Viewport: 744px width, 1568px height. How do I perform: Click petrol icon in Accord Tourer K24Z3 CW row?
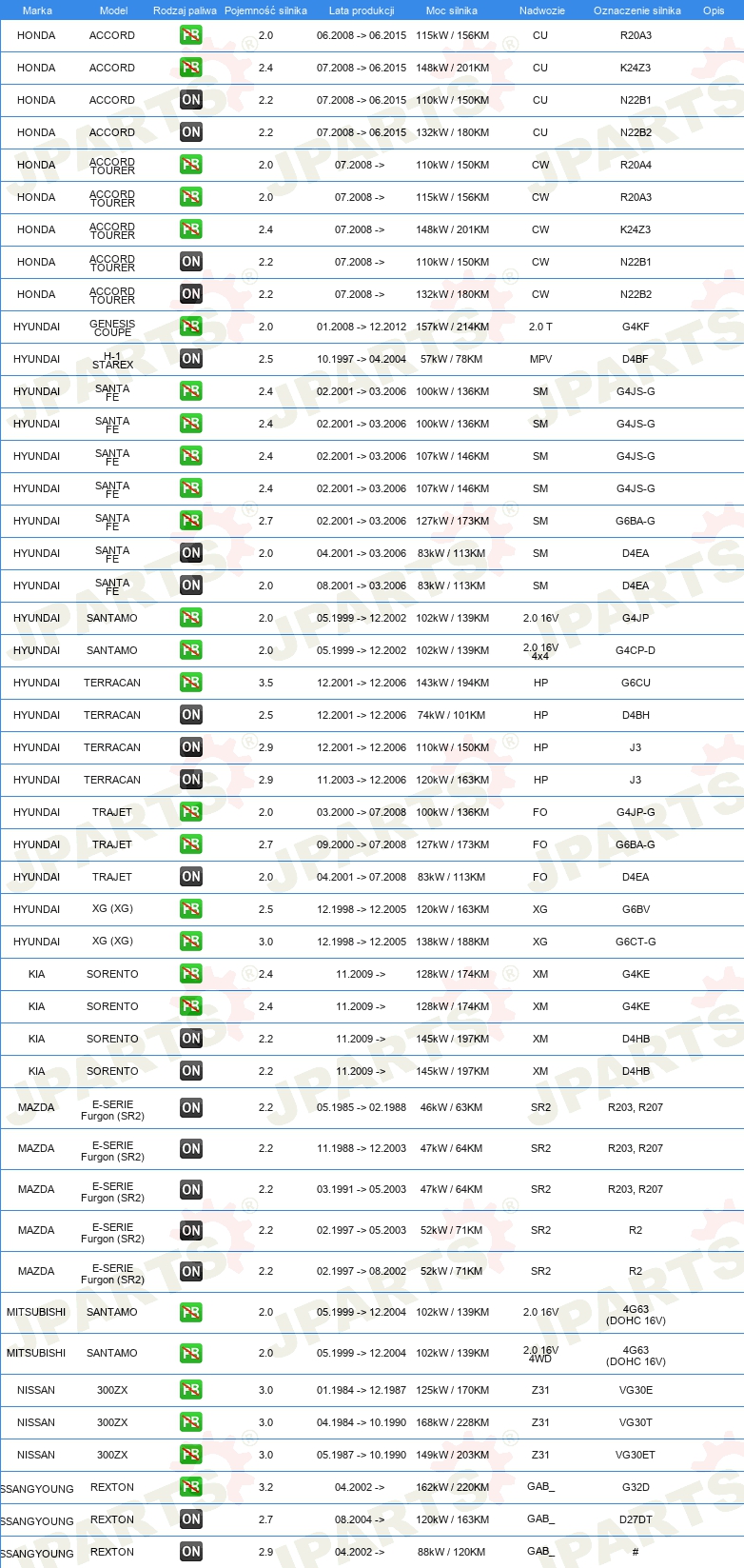[190, 229]
